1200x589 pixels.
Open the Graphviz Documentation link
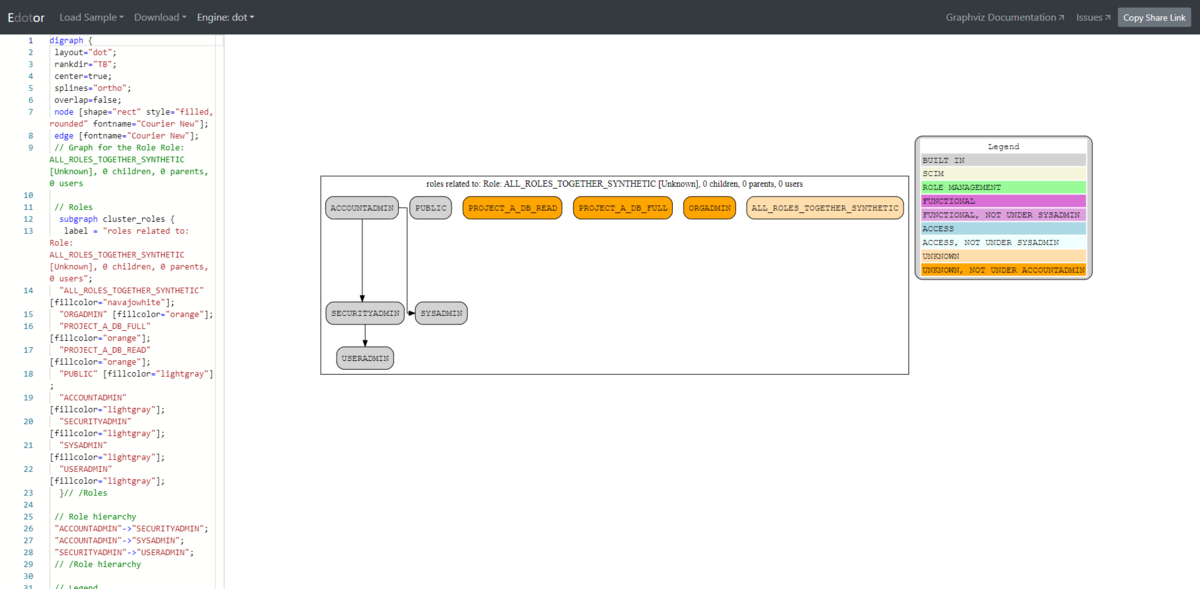pyautogui.click(x=1005, y=17)
